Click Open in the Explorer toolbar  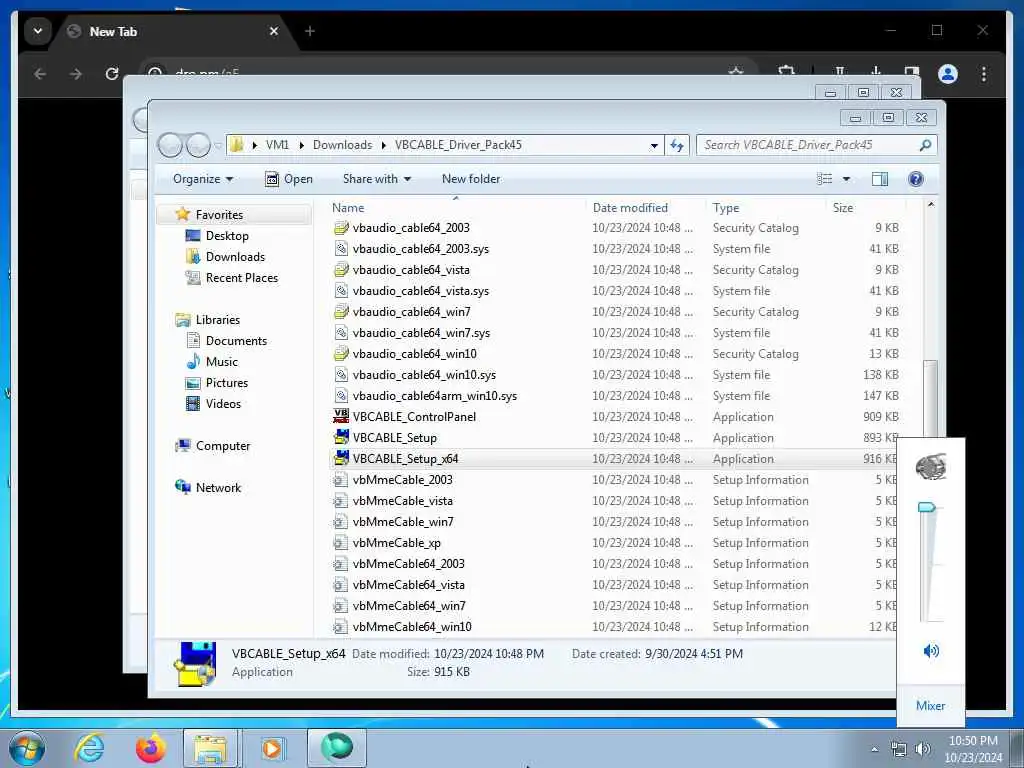[289, 179]
